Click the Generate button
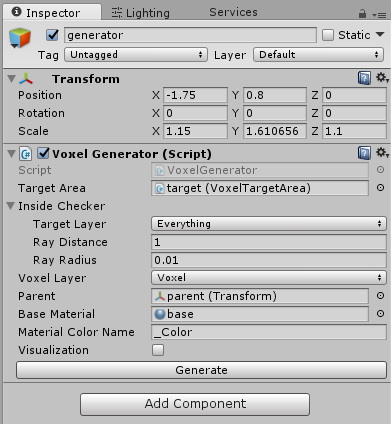This screenshot has height=424, width=391. [201, 370]
